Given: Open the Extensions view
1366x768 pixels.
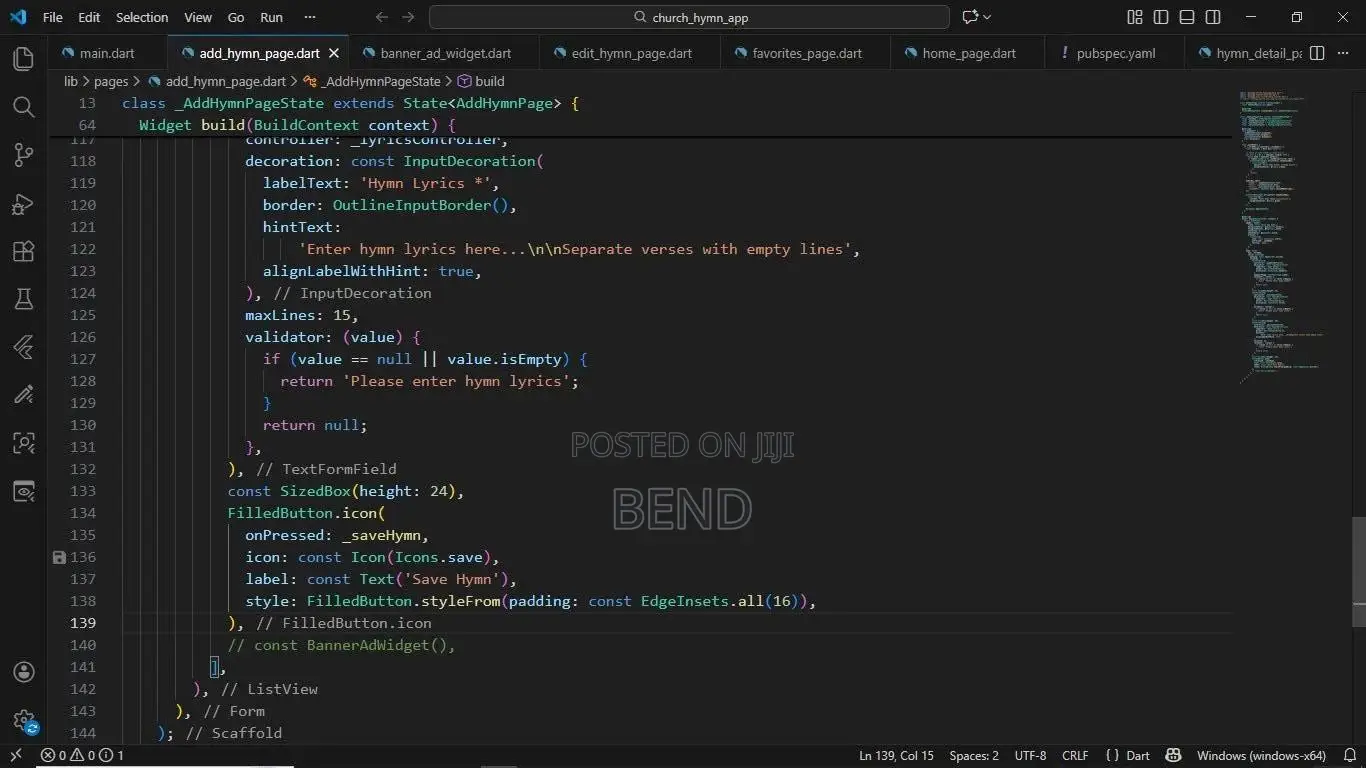Looking at the screenshot, I should 24,251.
